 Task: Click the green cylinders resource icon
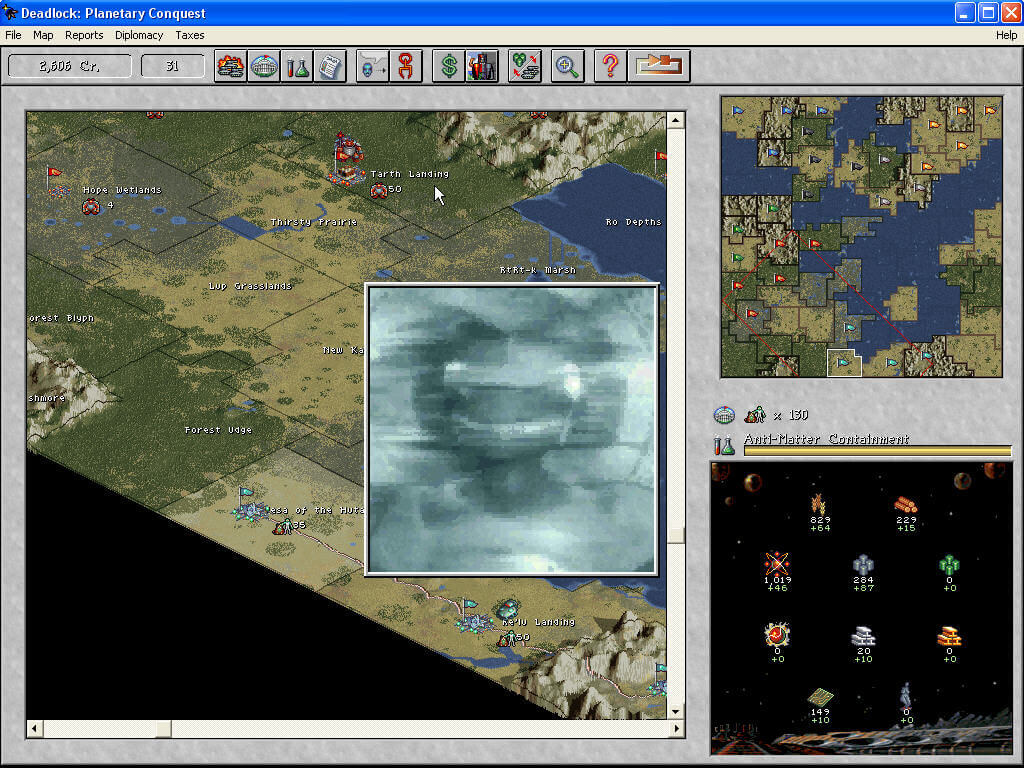pos(949,564)
